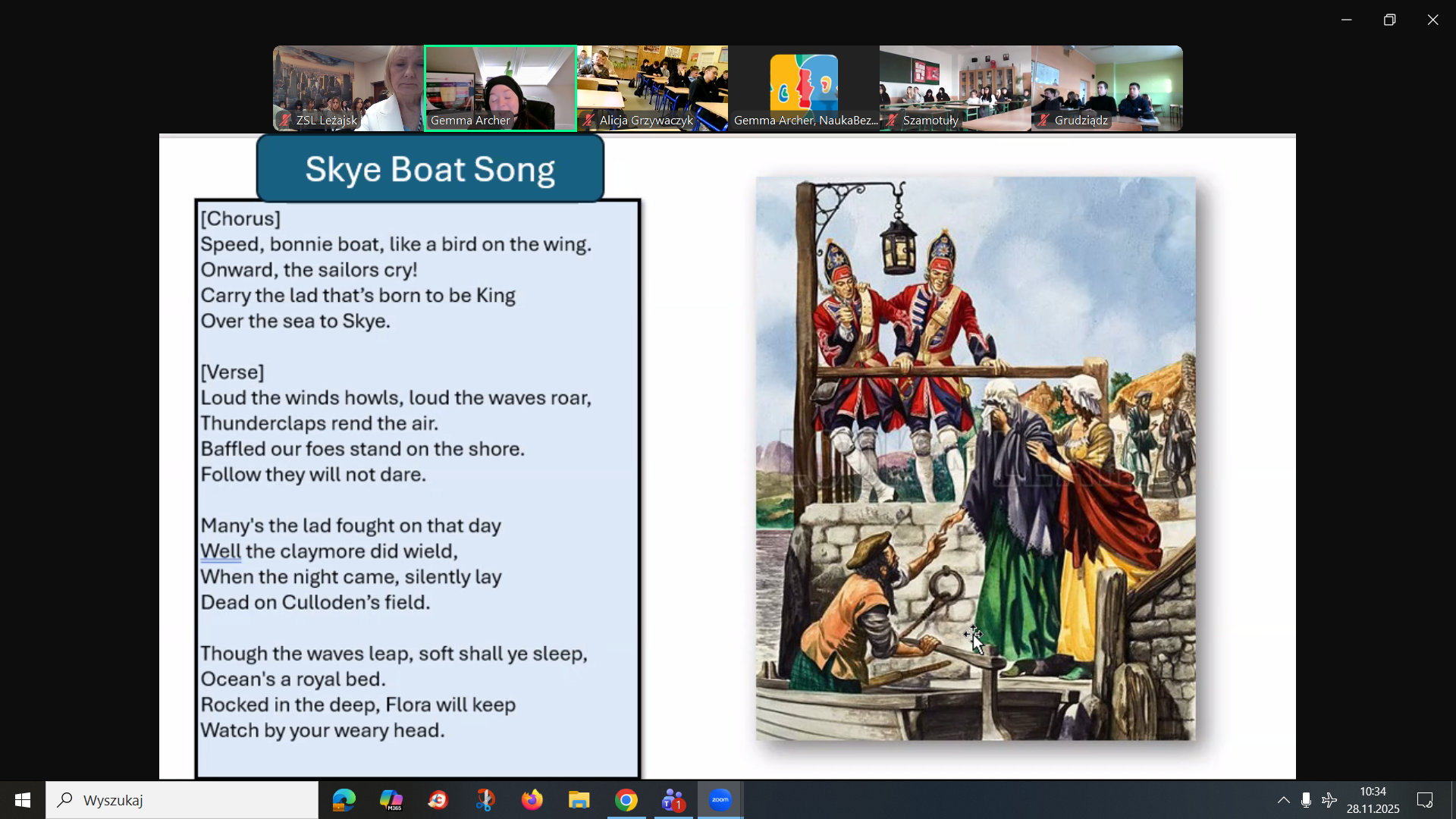
Task: Open the clock and date flyout
Action: click(x=1373, y=800)
